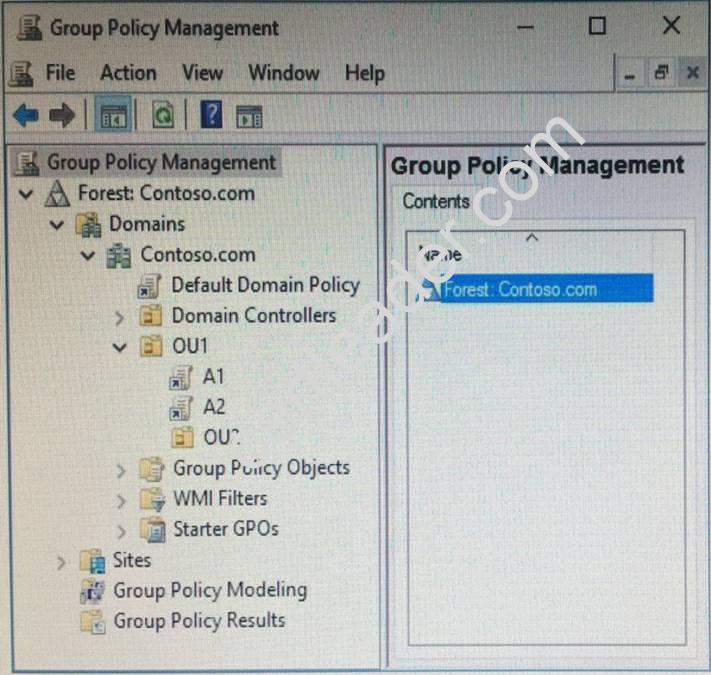Select the Domains label in tree
The image size is (711, 675).
[x=147, y=224]
